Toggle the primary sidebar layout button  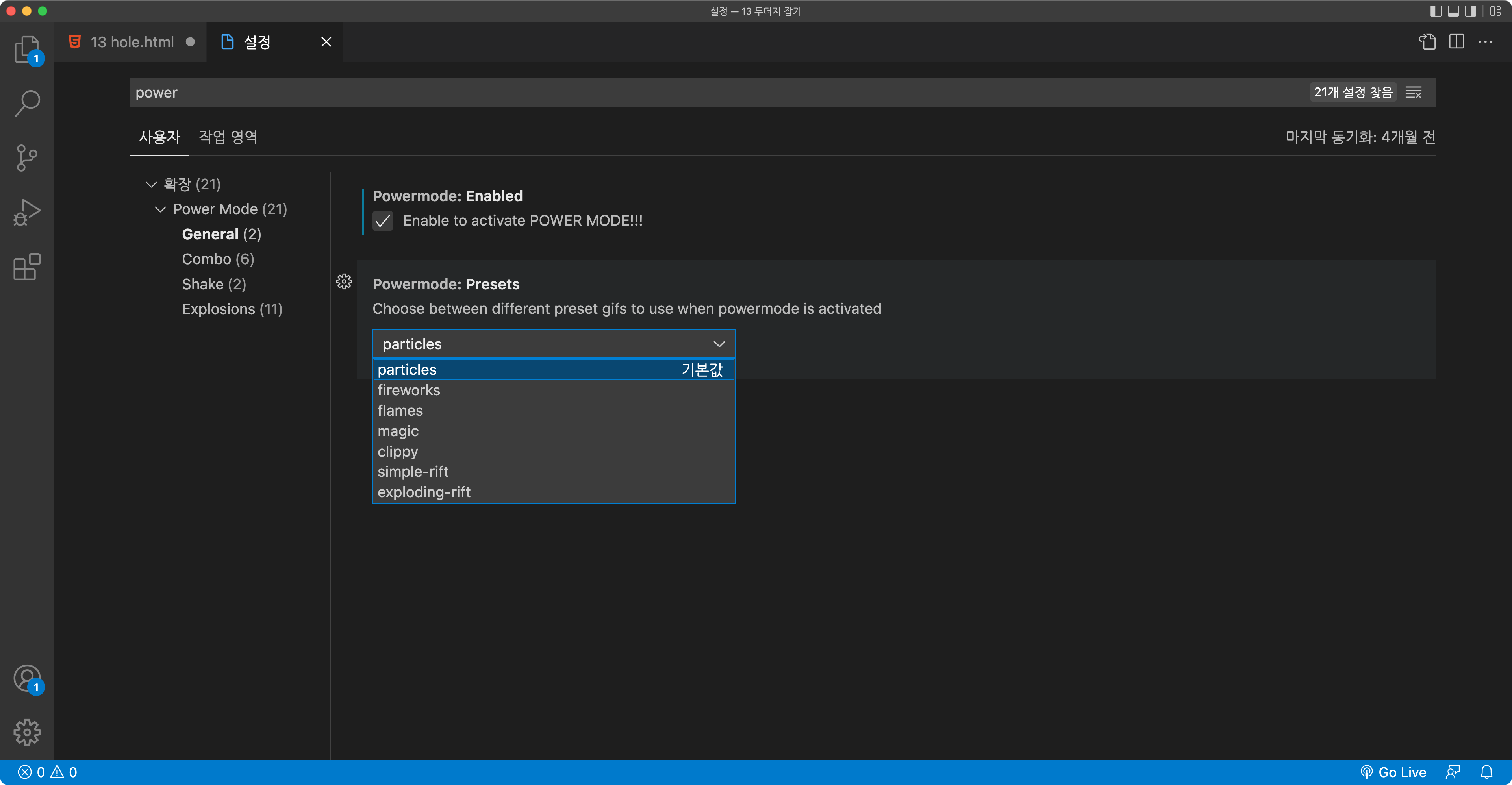1436,11
